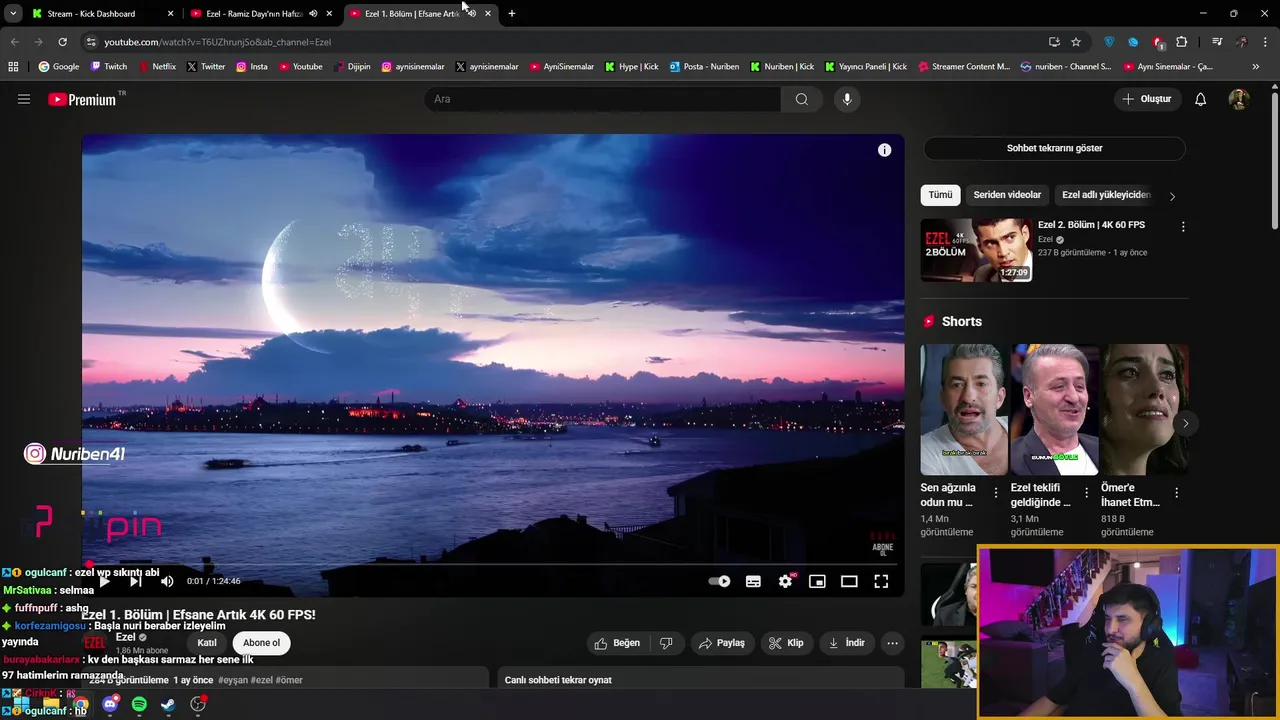
Task: Create a clip with Klip
Action: (x=786, y=643)
